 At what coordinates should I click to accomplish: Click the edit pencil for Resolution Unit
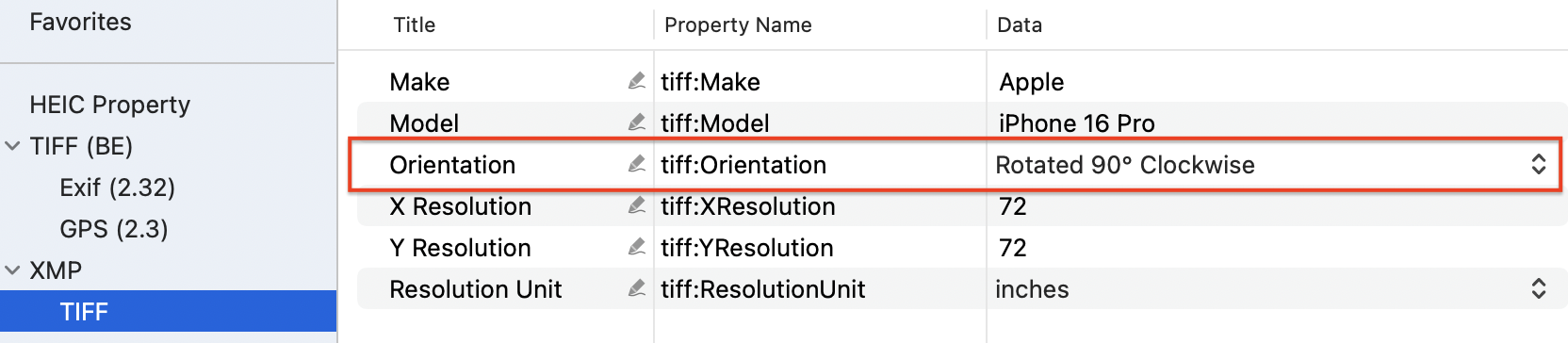pos(637,288)
